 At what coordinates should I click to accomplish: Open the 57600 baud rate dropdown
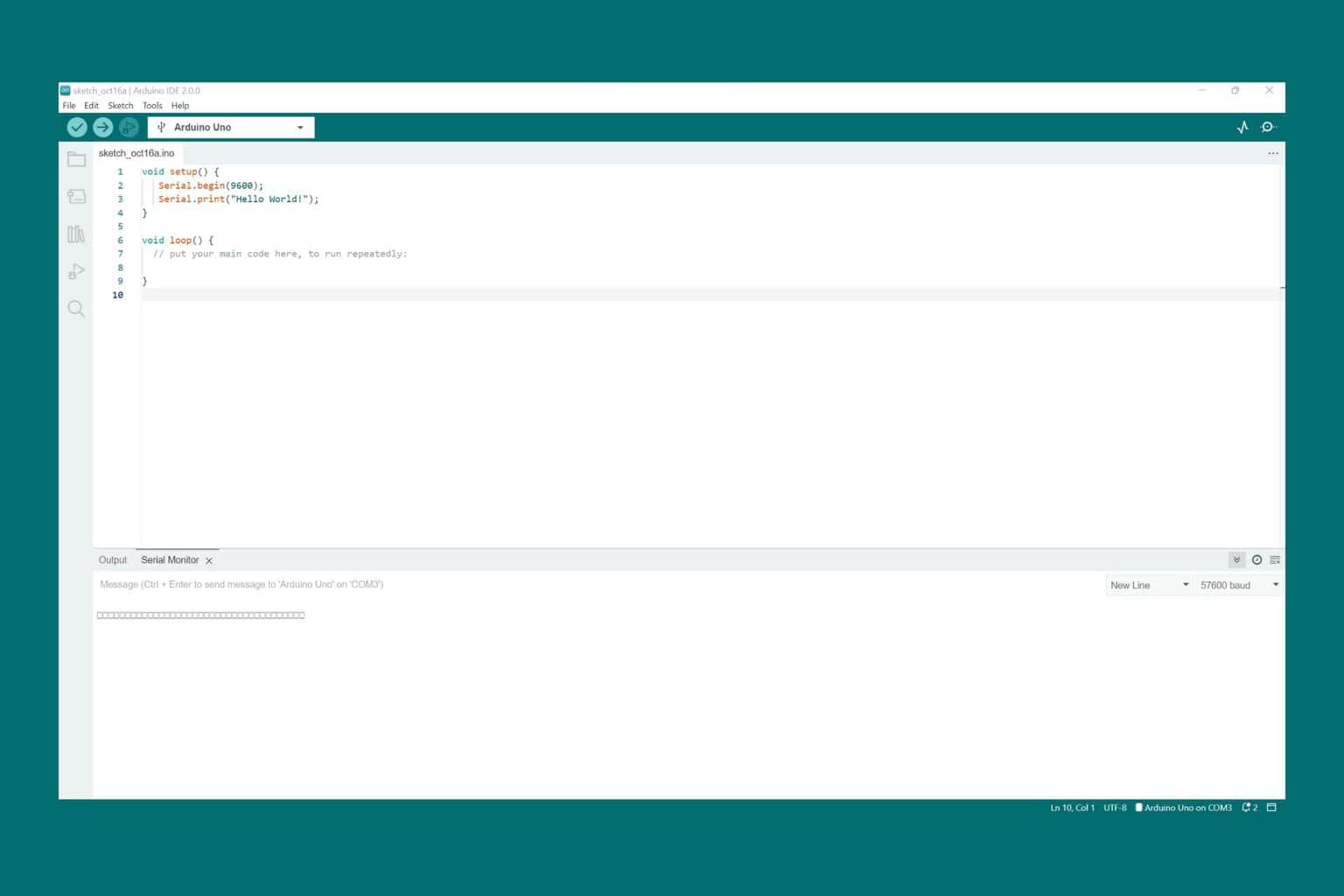[1239, 584]
